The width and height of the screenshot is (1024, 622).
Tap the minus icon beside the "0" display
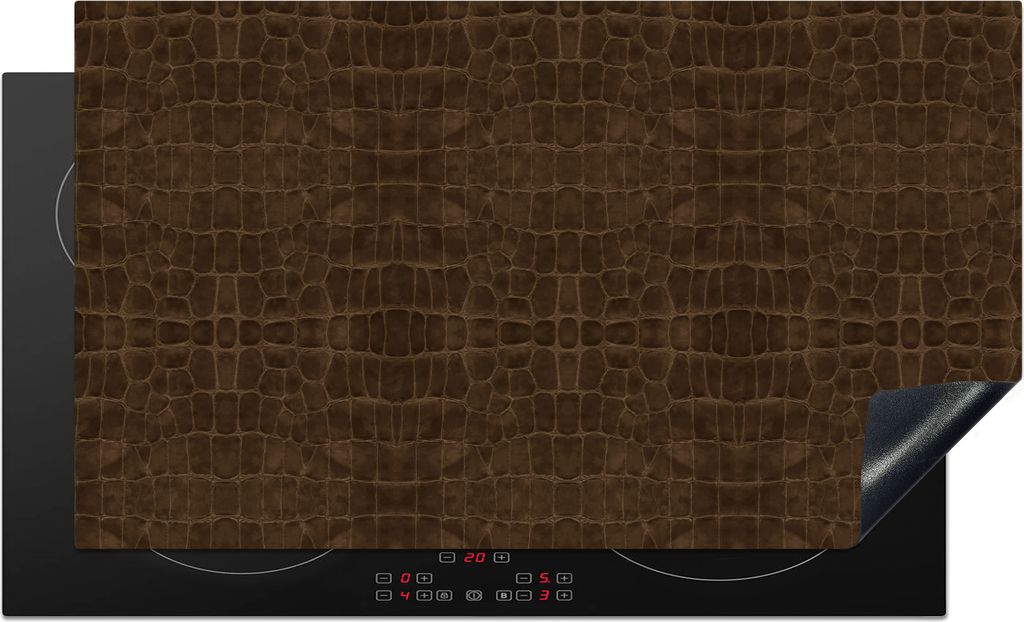[383, 578]
